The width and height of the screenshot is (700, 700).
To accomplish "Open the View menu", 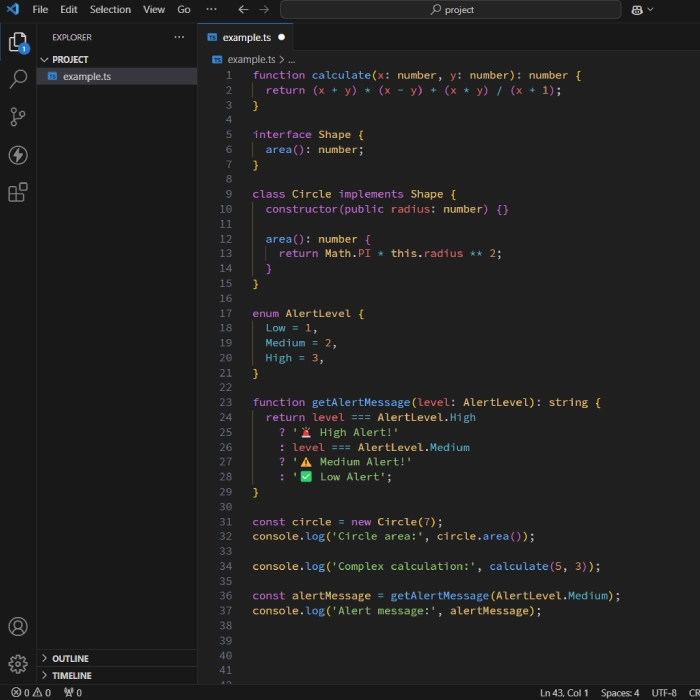I will click(154, 9).
